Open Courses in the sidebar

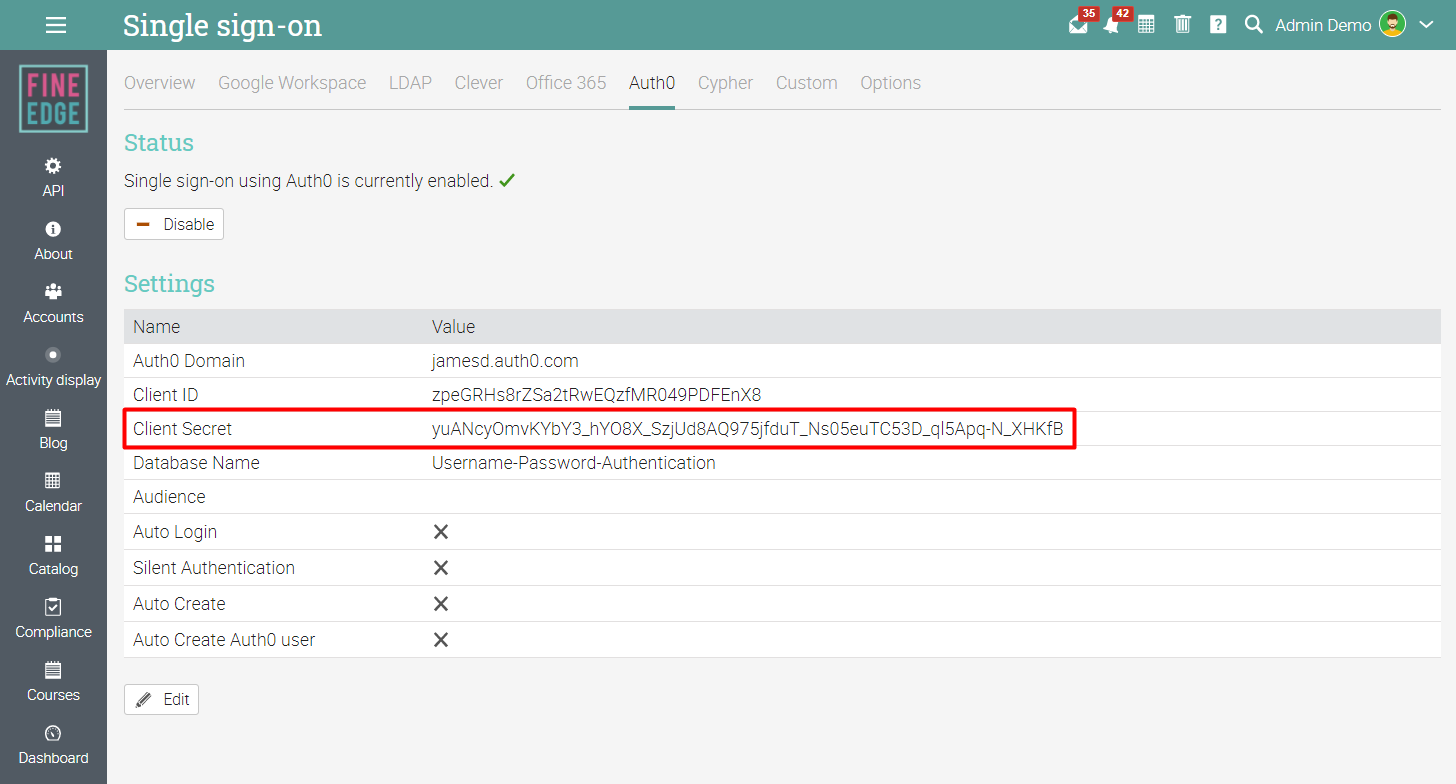tap(53, 681)
